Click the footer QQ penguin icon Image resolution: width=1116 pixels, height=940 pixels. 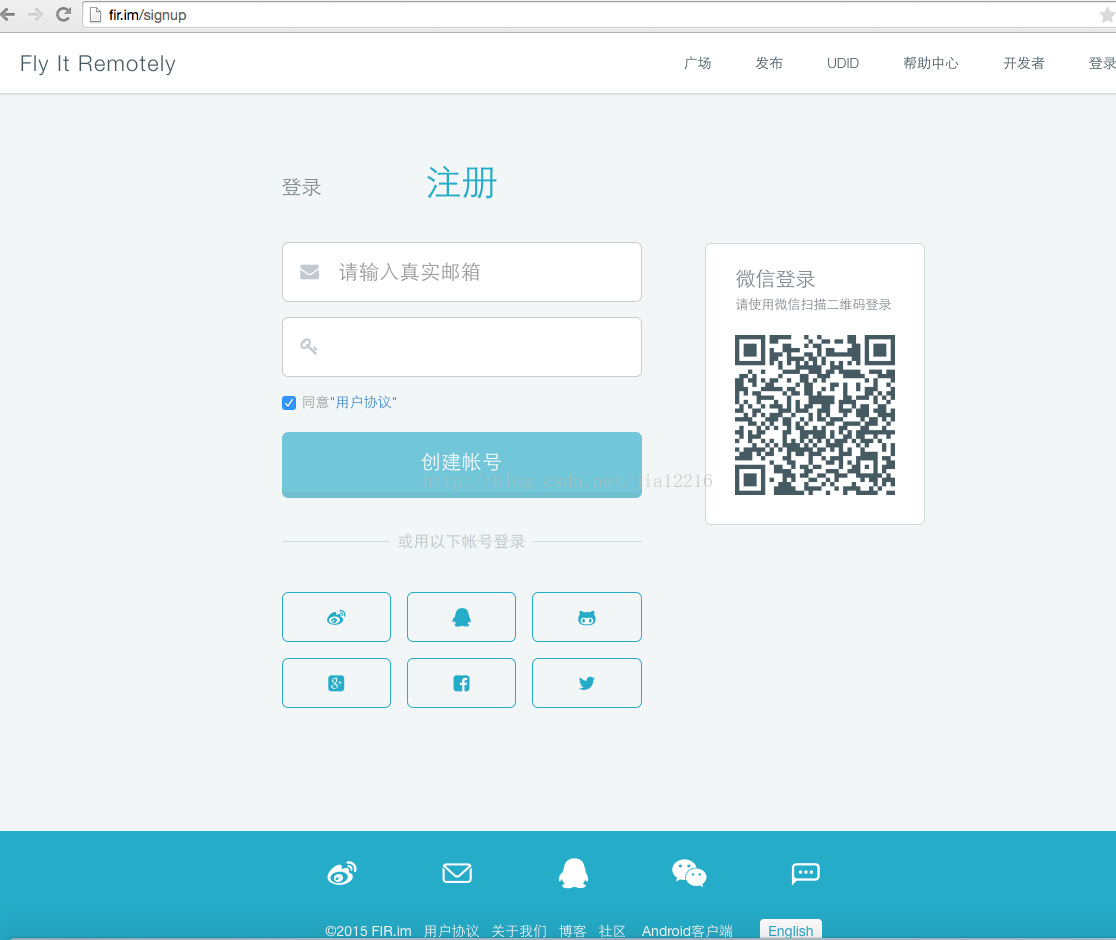click(x=573, y=872)
